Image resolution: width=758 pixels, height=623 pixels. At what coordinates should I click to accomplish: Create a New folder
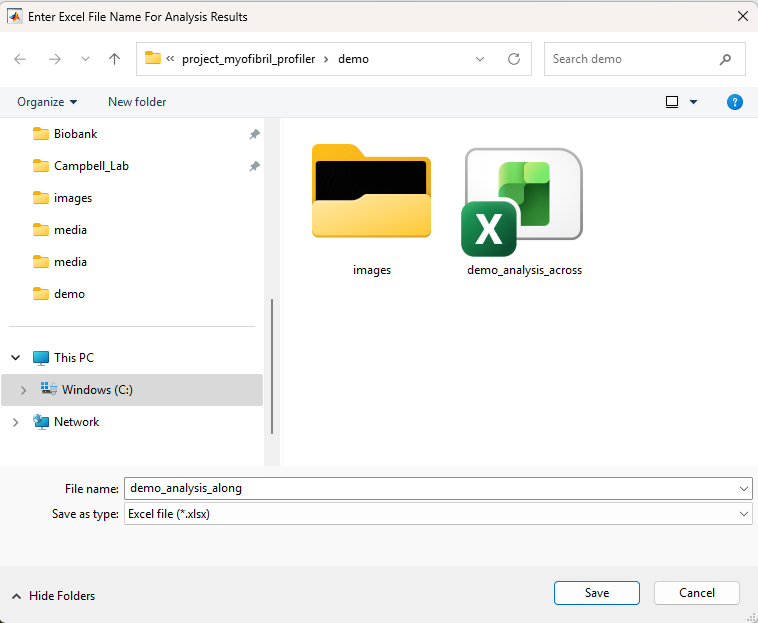point(137,102)
